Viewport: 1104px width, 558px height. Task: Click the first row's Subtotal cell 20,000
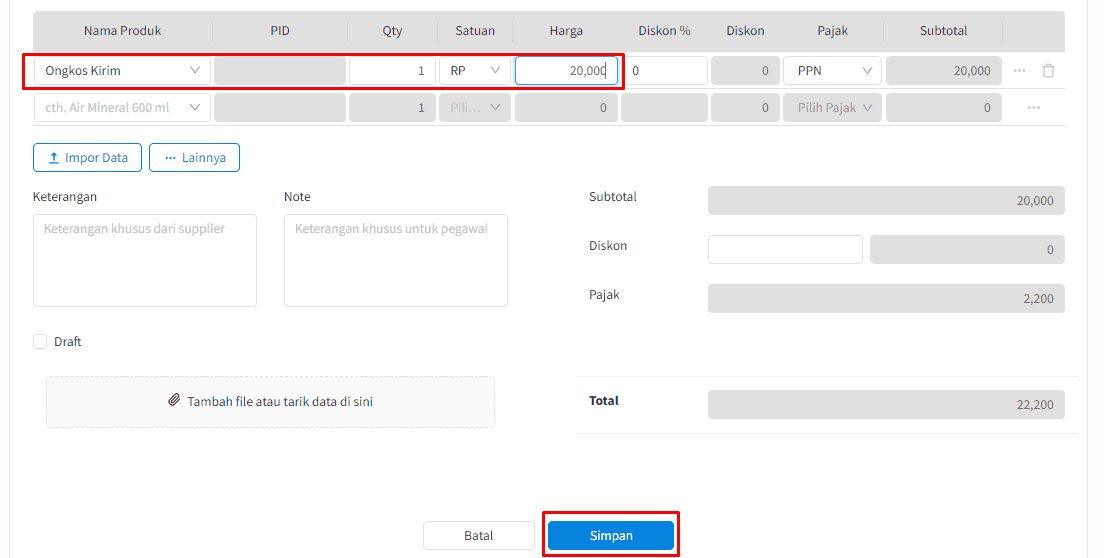point(943,70)
